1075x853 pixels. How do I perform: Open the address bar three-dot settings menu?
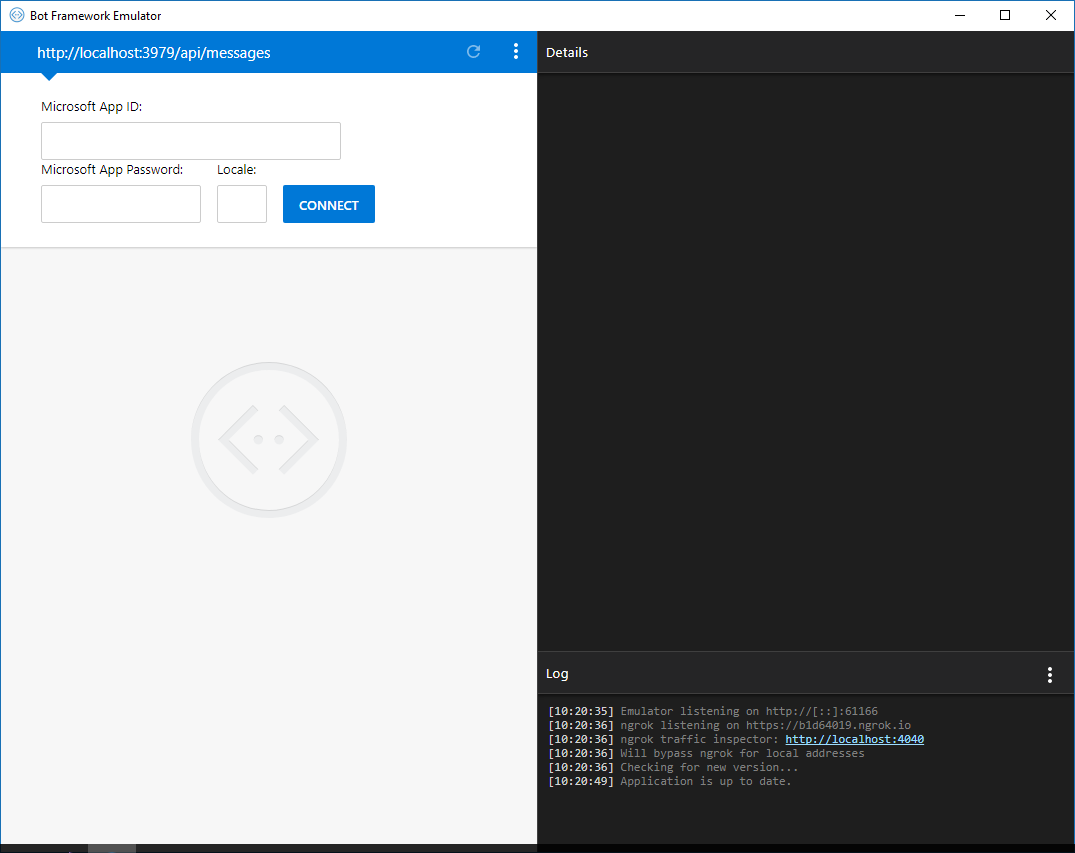point(516,51)
